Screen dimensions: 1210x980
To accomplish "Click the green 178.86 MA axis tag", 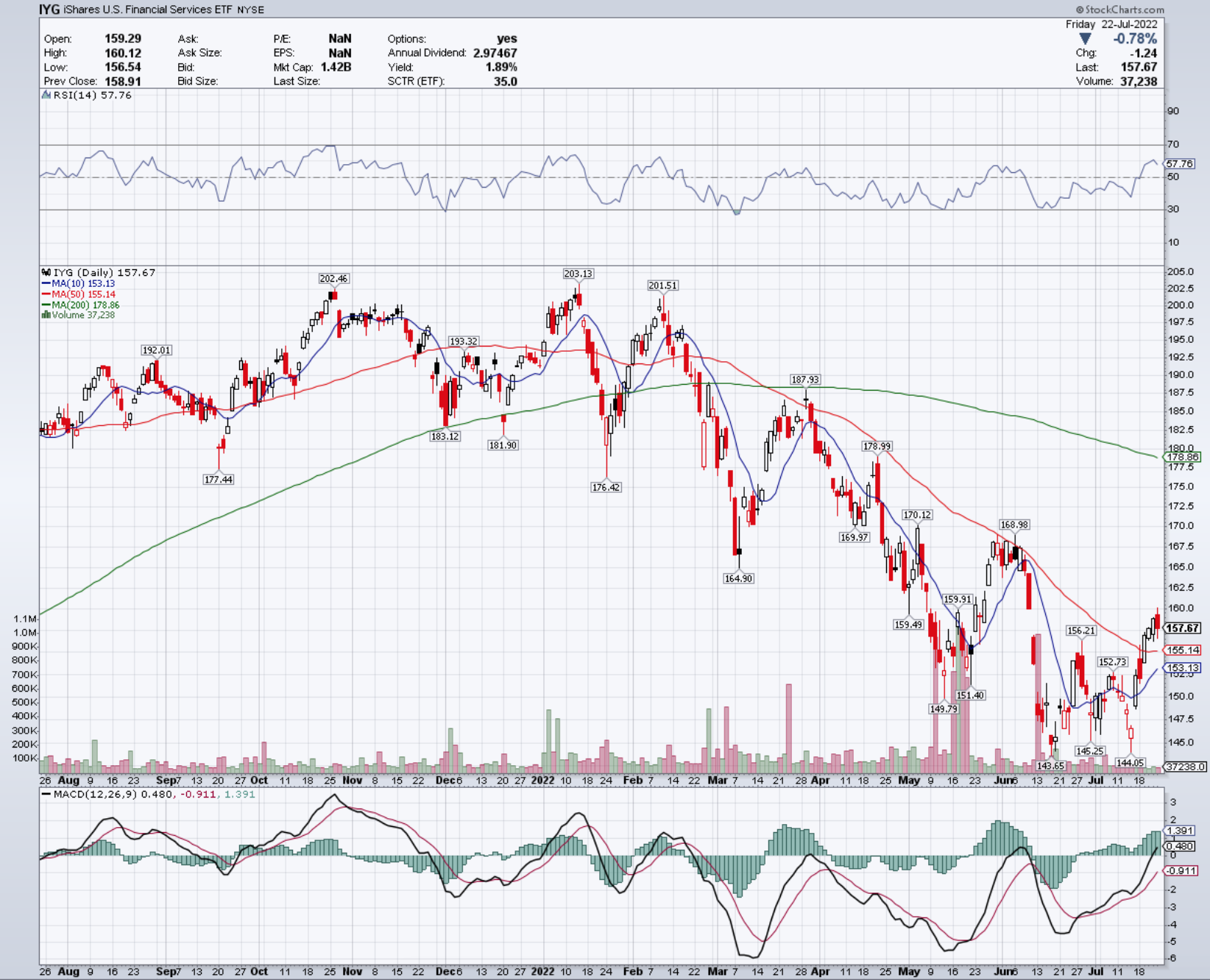I will [1183, 457].
